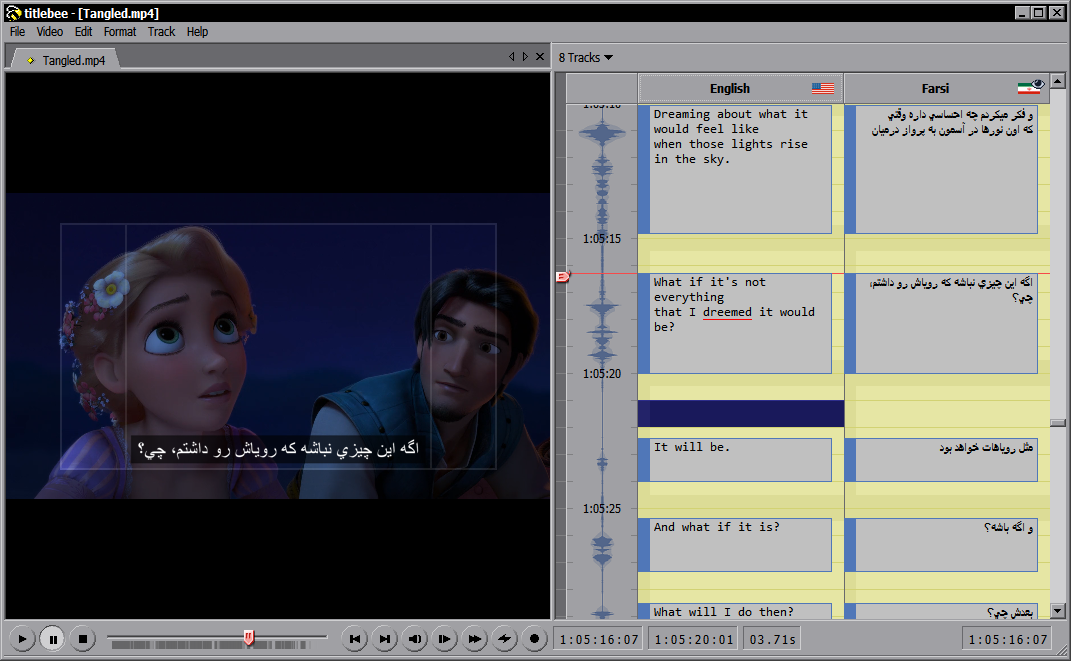Click previous tab arrow
This screenshot has height=661, width=1071.
click(x=512, y=57)
